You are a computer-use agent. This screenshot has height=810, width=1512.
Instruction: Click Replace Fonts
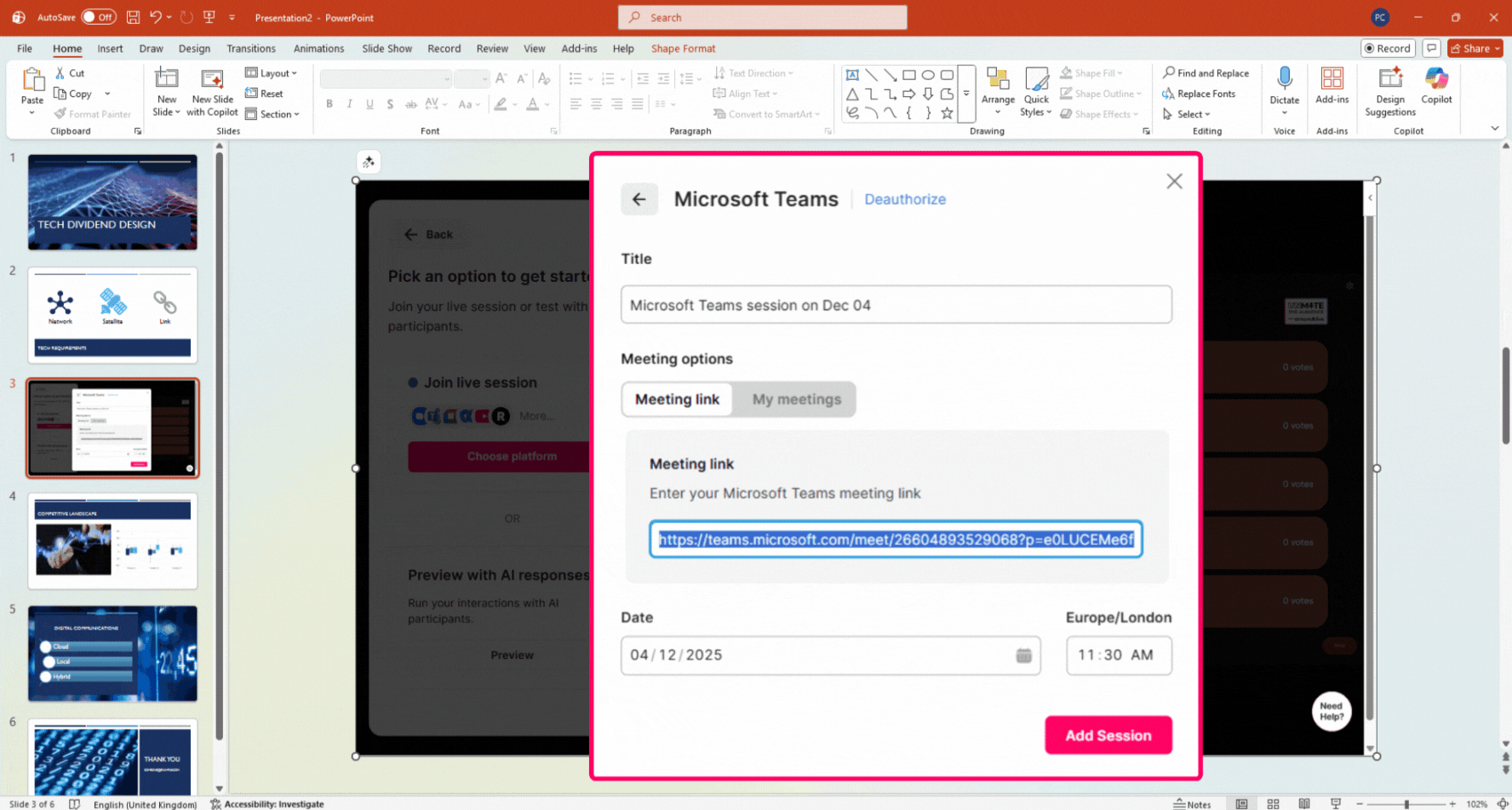coord(1199,94)
